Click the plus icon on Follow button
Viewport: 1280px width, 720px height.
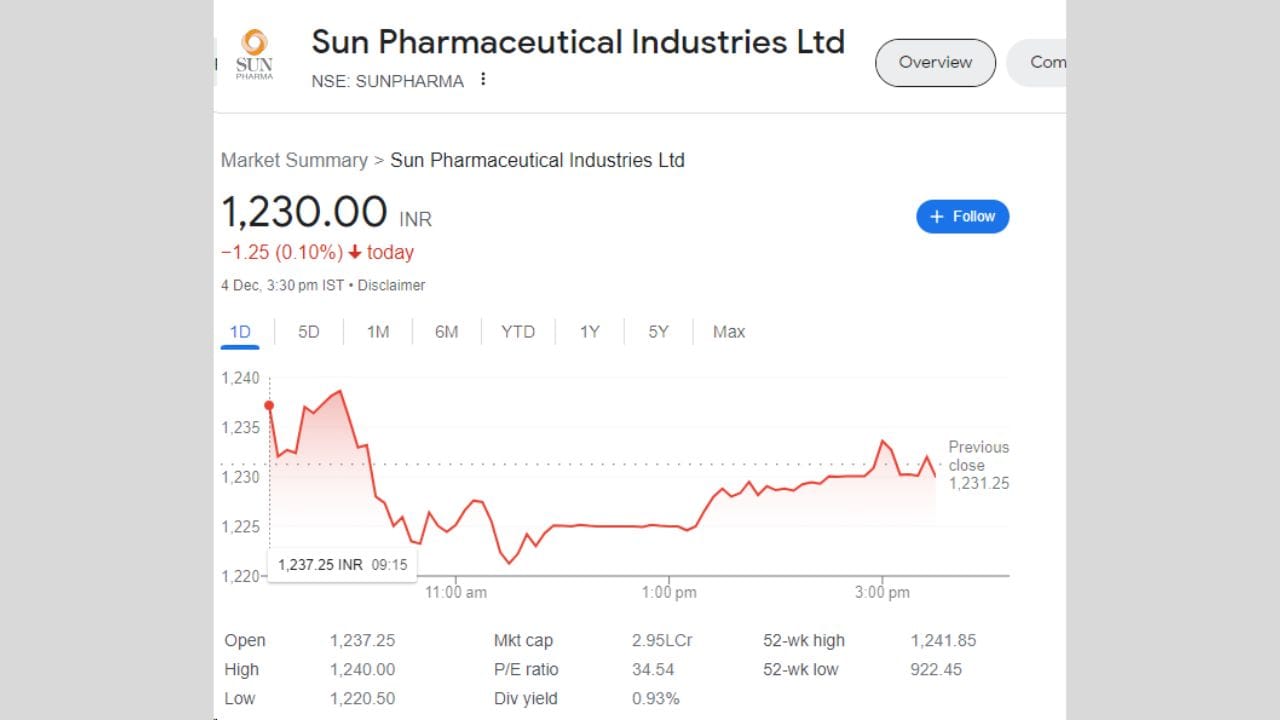(936, 216)
